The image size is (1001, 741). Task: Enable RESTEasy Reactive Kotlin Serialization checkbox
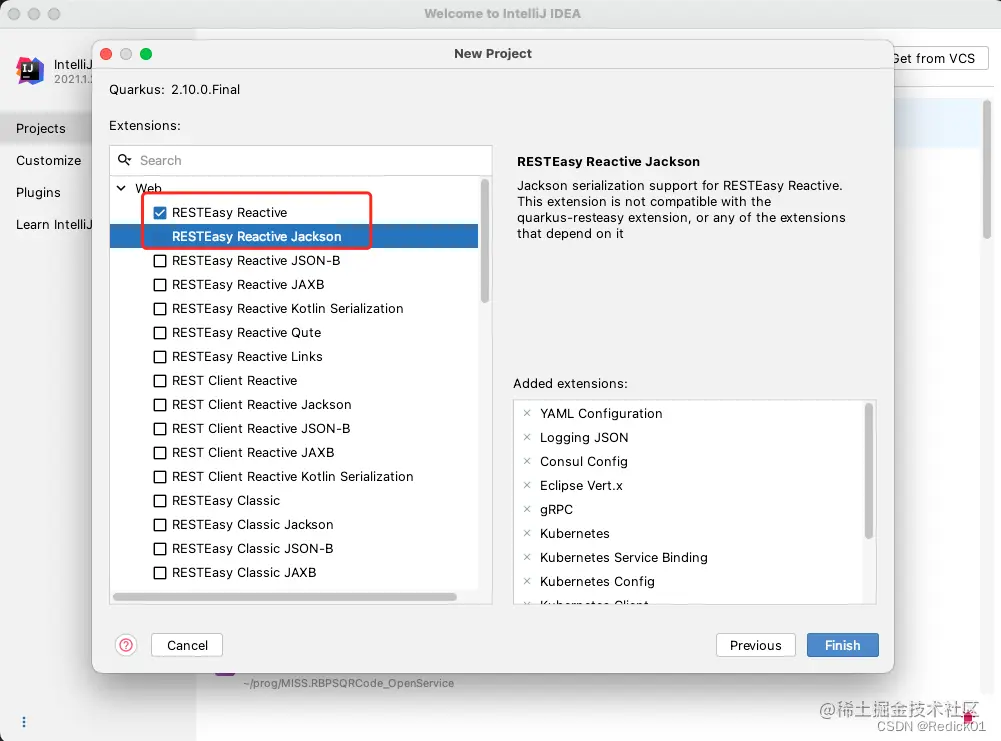pos(160,308)
